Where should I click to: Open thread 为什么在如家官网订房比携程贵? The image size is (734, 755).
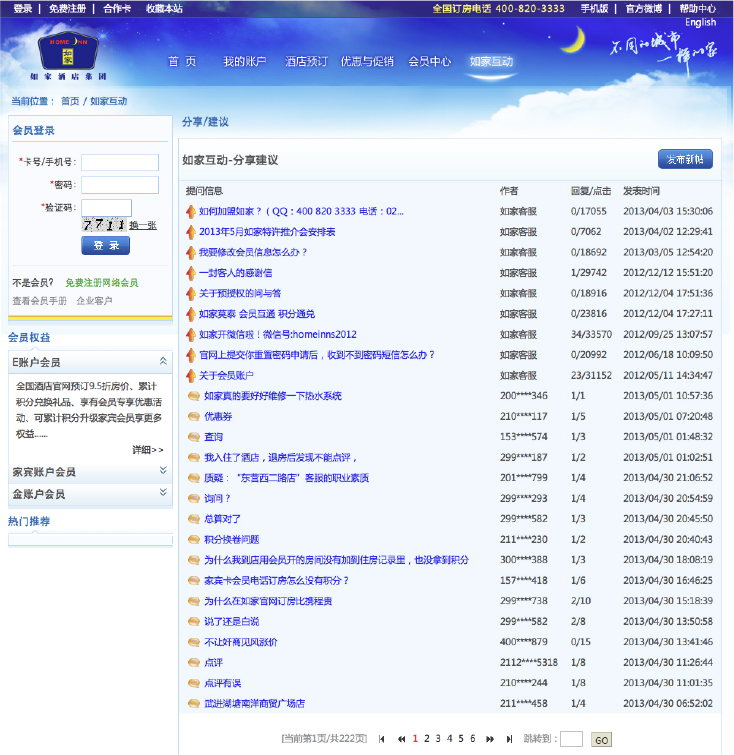pos(268,601)
